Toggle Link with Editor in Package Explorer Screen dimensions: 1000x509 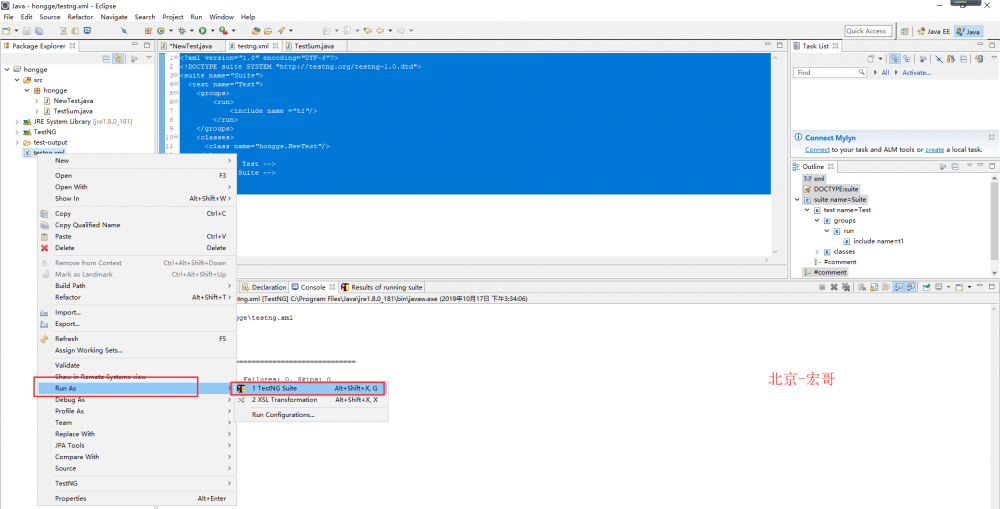pyautogui.click(x=118, y=59)
